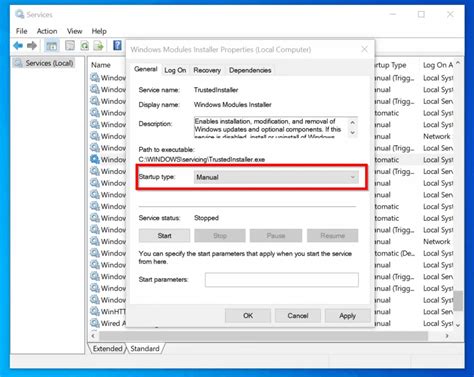Toggle the Show/Hide Console Tree toolbar icon
Screen dimensions: 474x377
coord(52,46)
